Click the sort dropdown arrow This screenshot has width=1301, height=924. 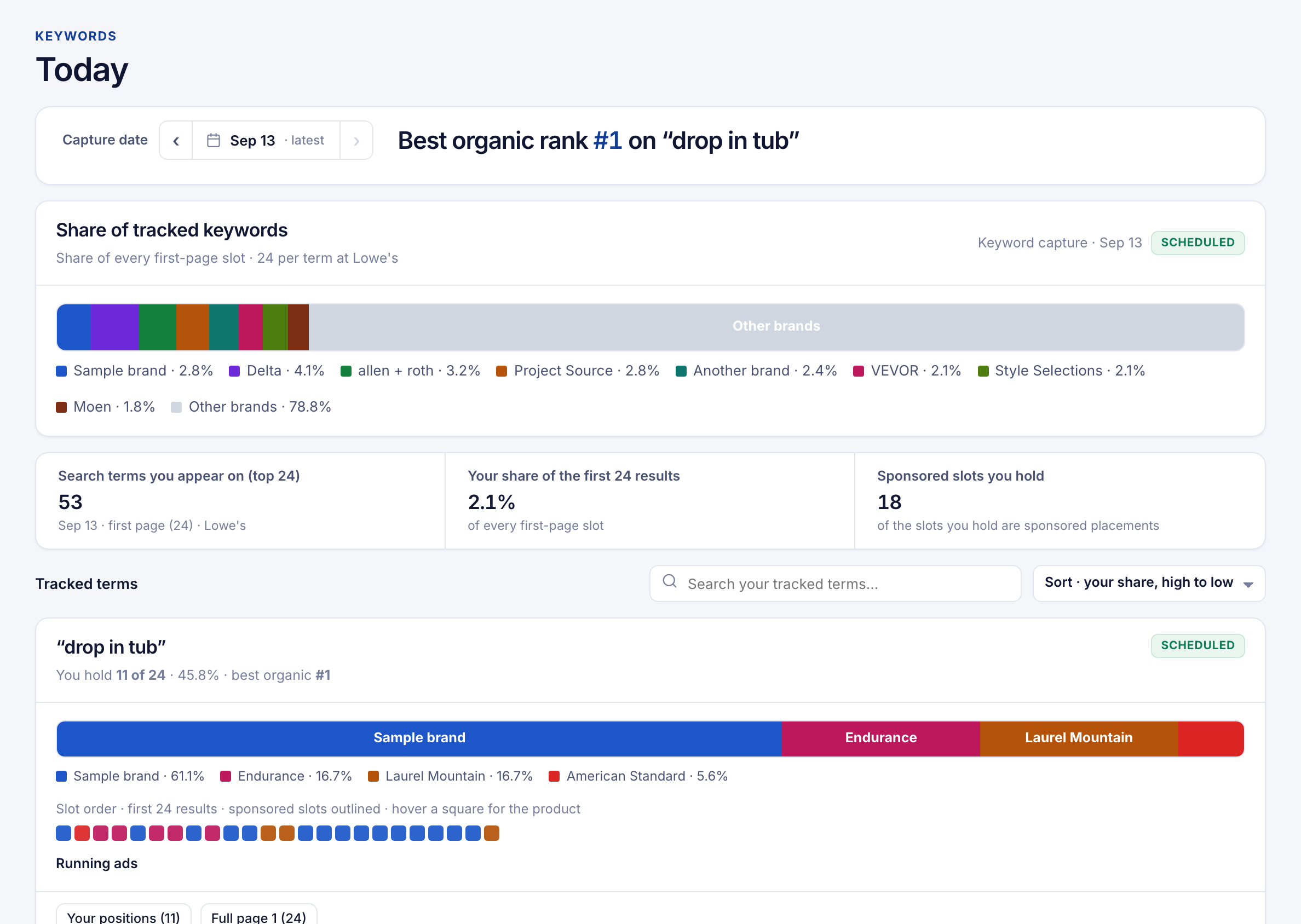pyautogui.click(x=1248, y=584)
